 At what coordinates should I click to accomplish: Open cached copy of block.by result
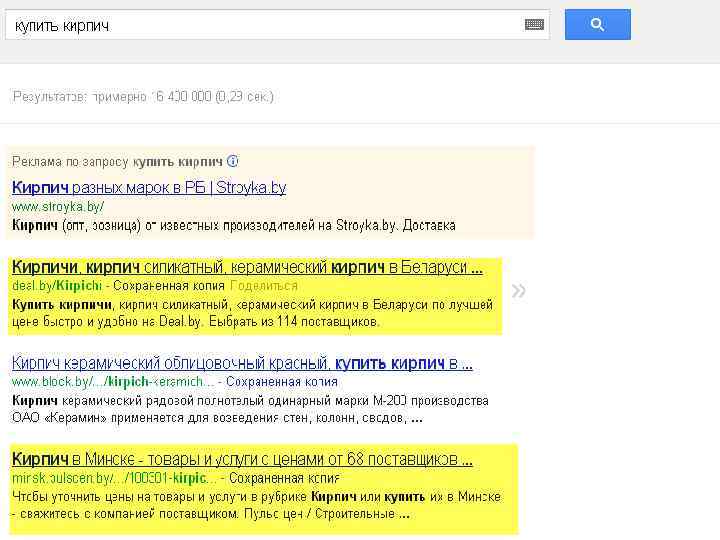[281, 382]
